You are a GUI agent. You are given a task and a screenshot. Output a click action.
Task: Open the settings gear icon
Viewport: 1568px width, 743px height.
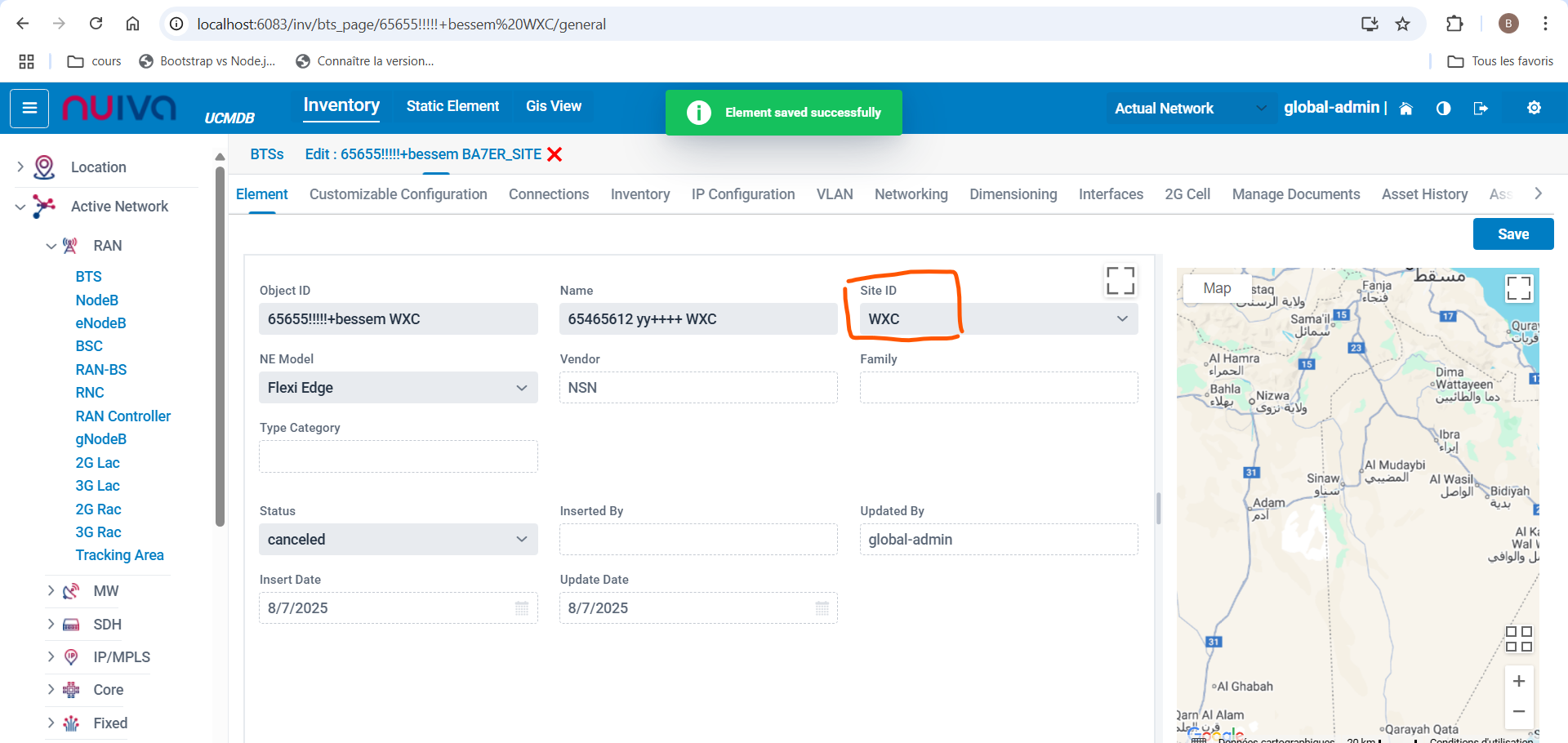(x=1534, y=108)
